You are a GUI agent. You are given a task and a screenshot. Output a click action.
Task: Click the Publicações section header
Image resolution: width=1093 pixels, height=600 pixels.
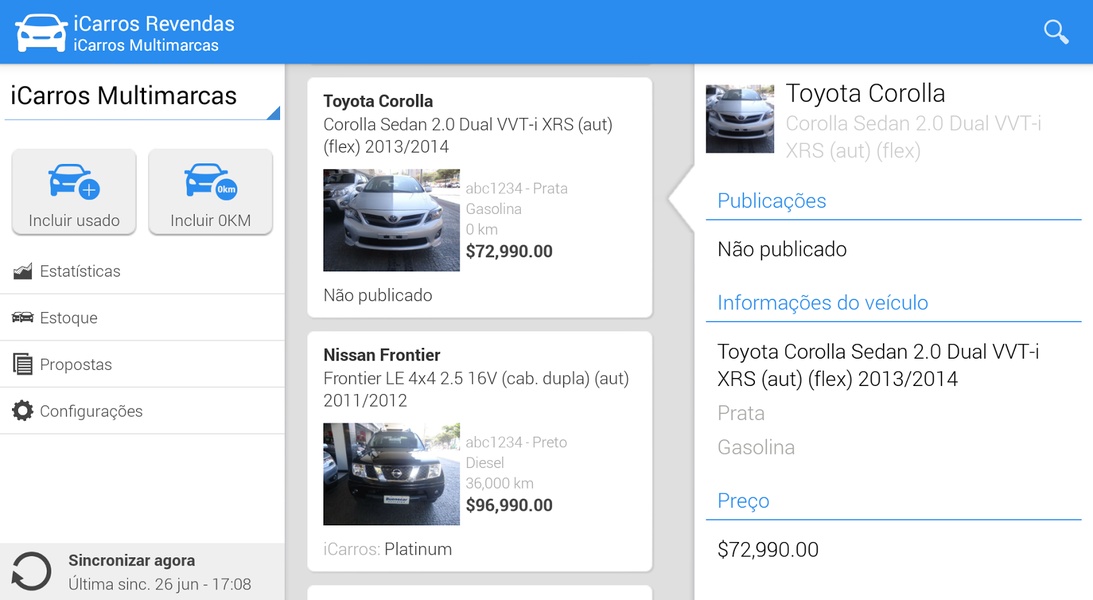[x=772, y=201]
